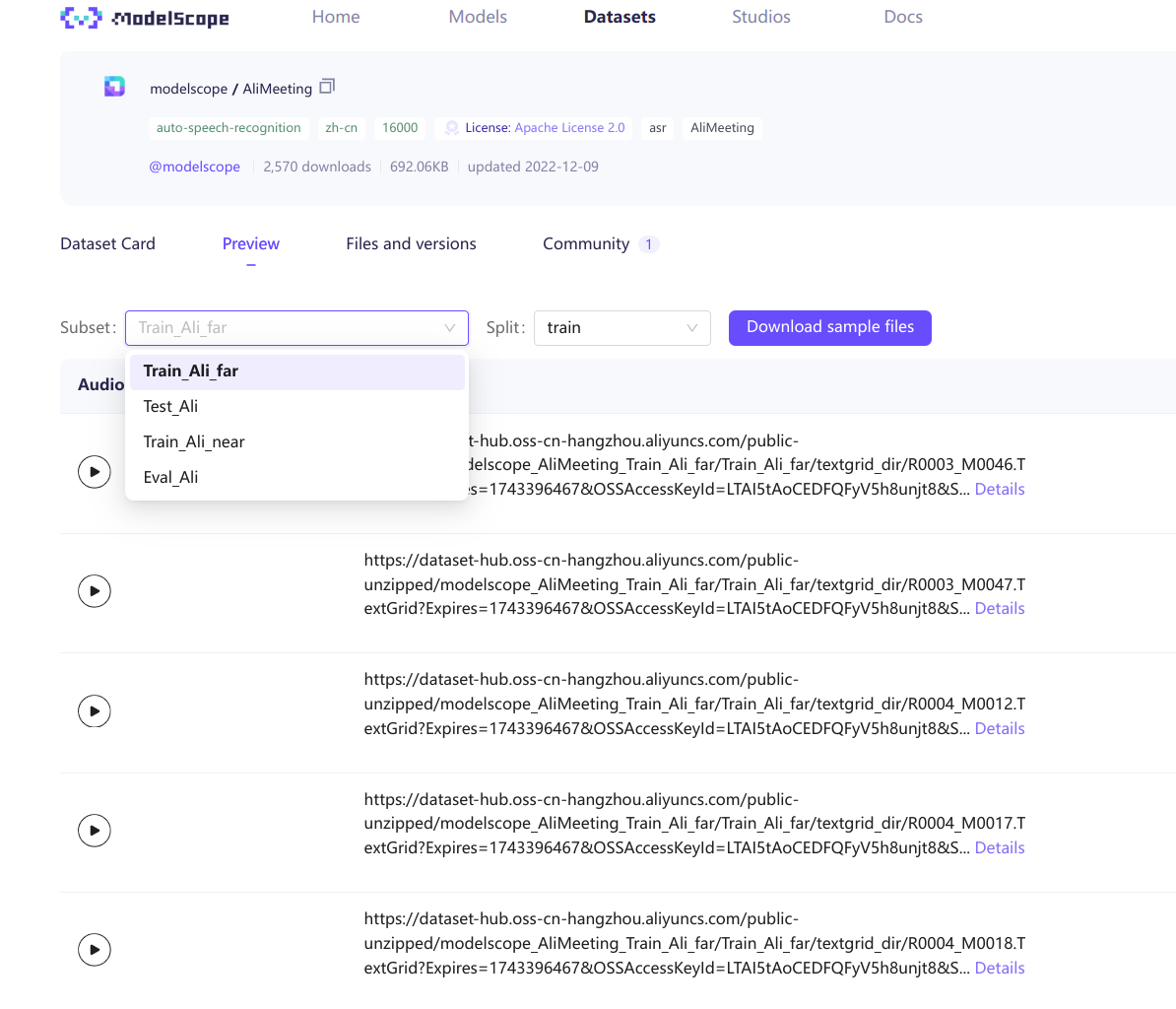Click the modelscope namespace in title

pos(188,89)
